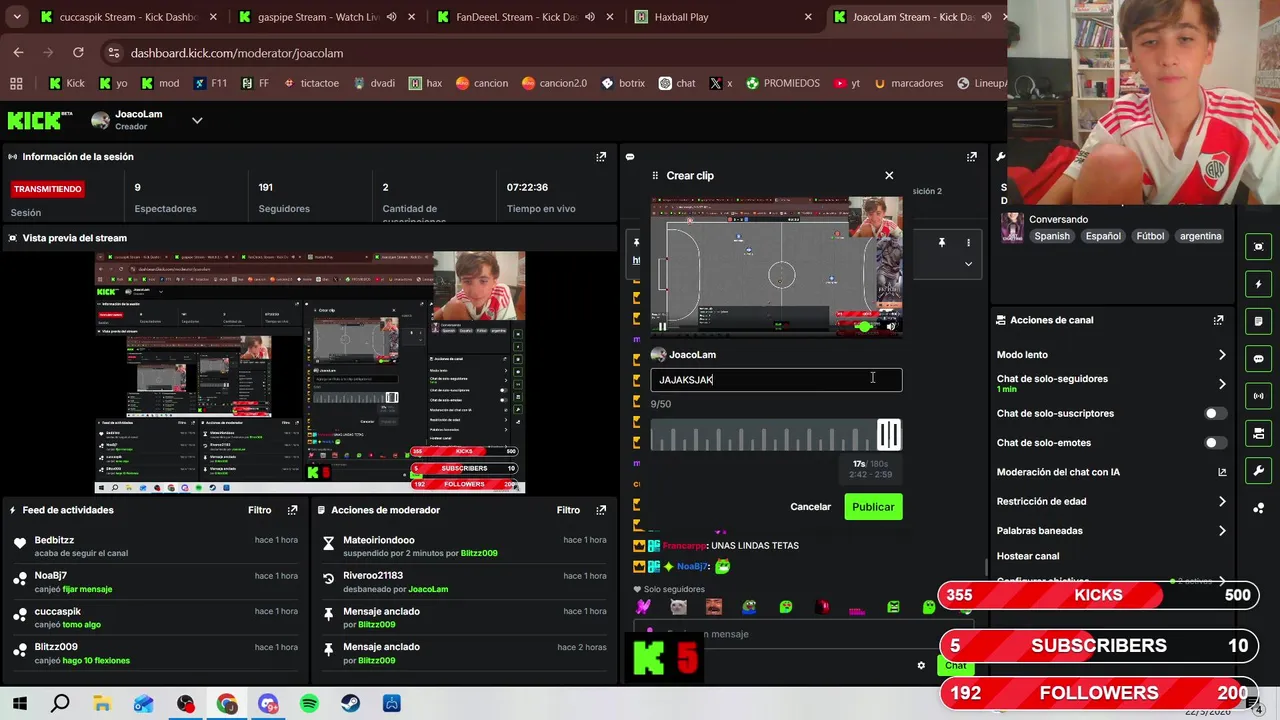The height and width of the screenshot is (720, 1280).
Task: Click the clip trim handle on the timeline
Action: pyautogui.click(x=888, y=434)
